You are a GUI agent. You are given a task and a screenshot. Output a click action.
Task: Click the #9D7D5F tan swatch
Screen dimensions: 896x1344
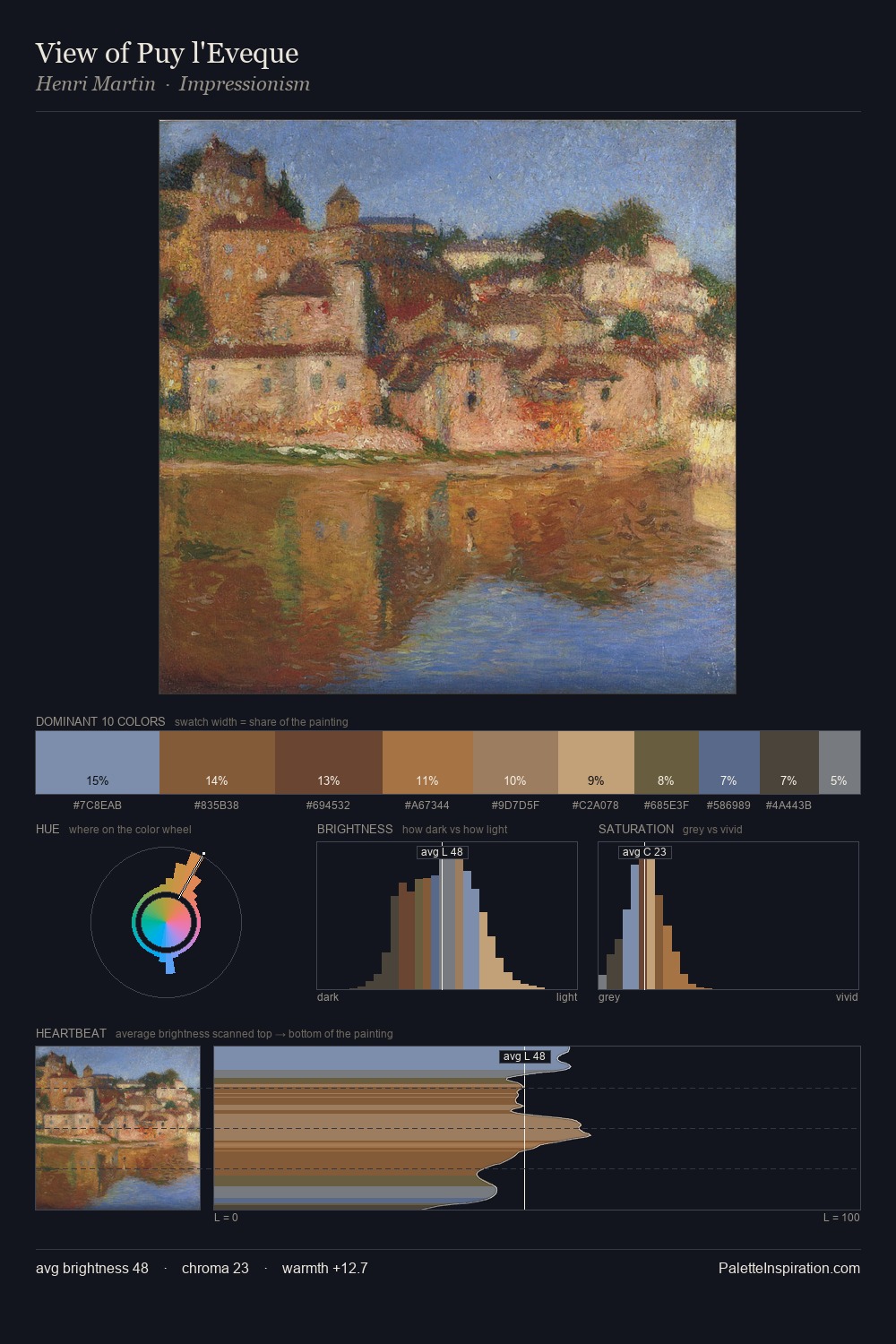515,762
